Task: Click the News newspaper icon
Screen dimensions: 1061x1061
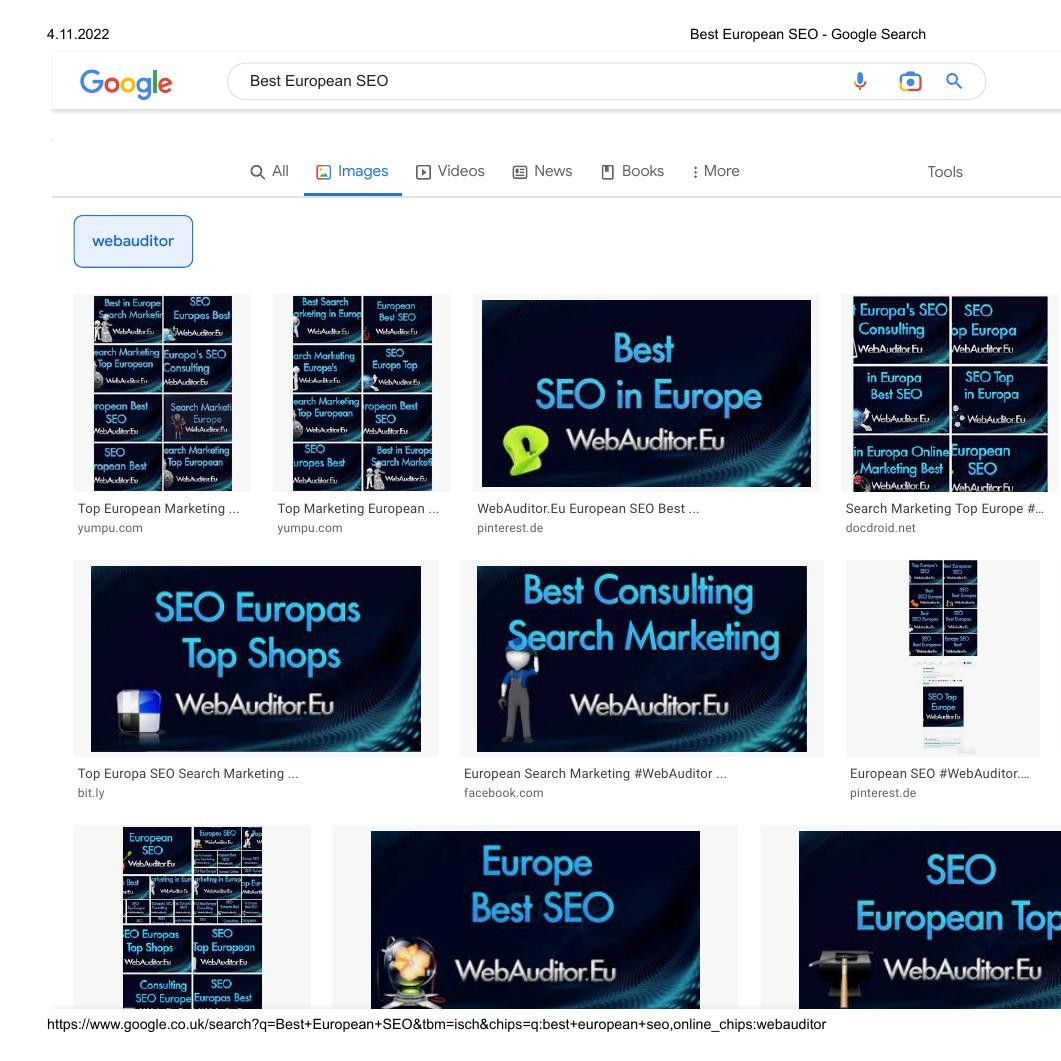Action: point(519,171)
